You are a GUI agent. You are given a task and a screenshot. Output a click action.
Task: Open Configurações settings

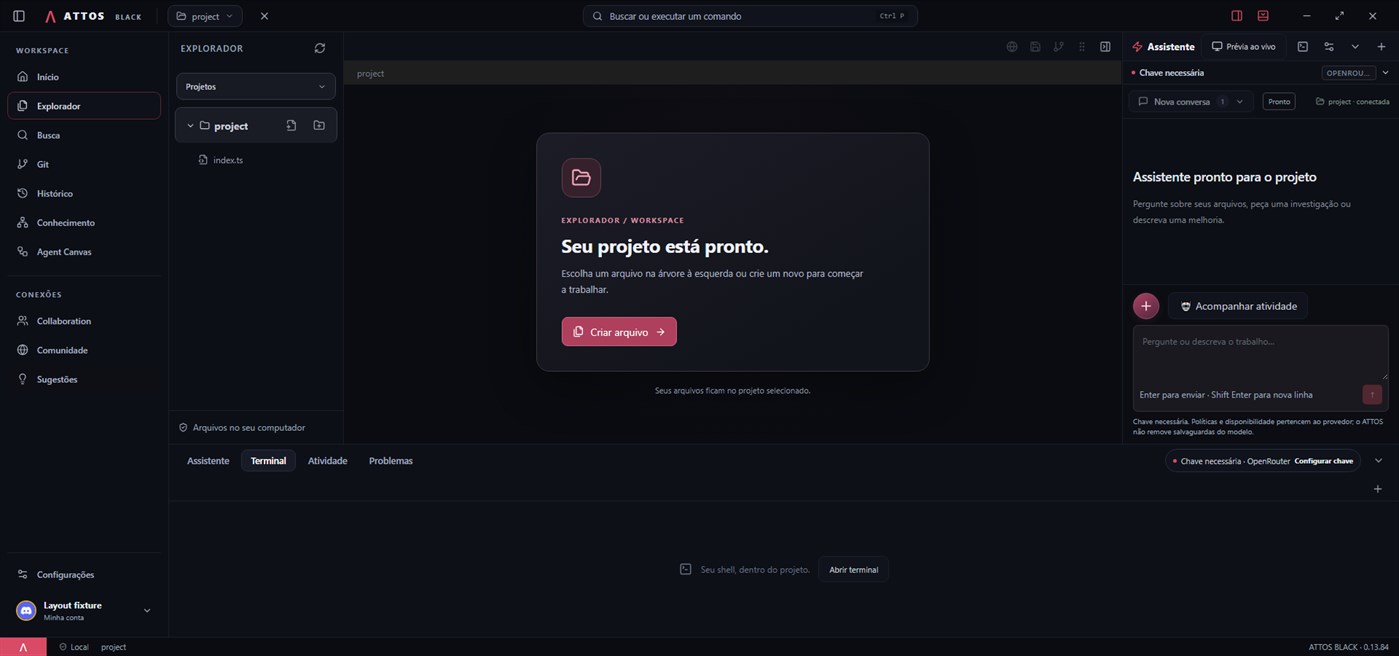click(x=84, y=574)
